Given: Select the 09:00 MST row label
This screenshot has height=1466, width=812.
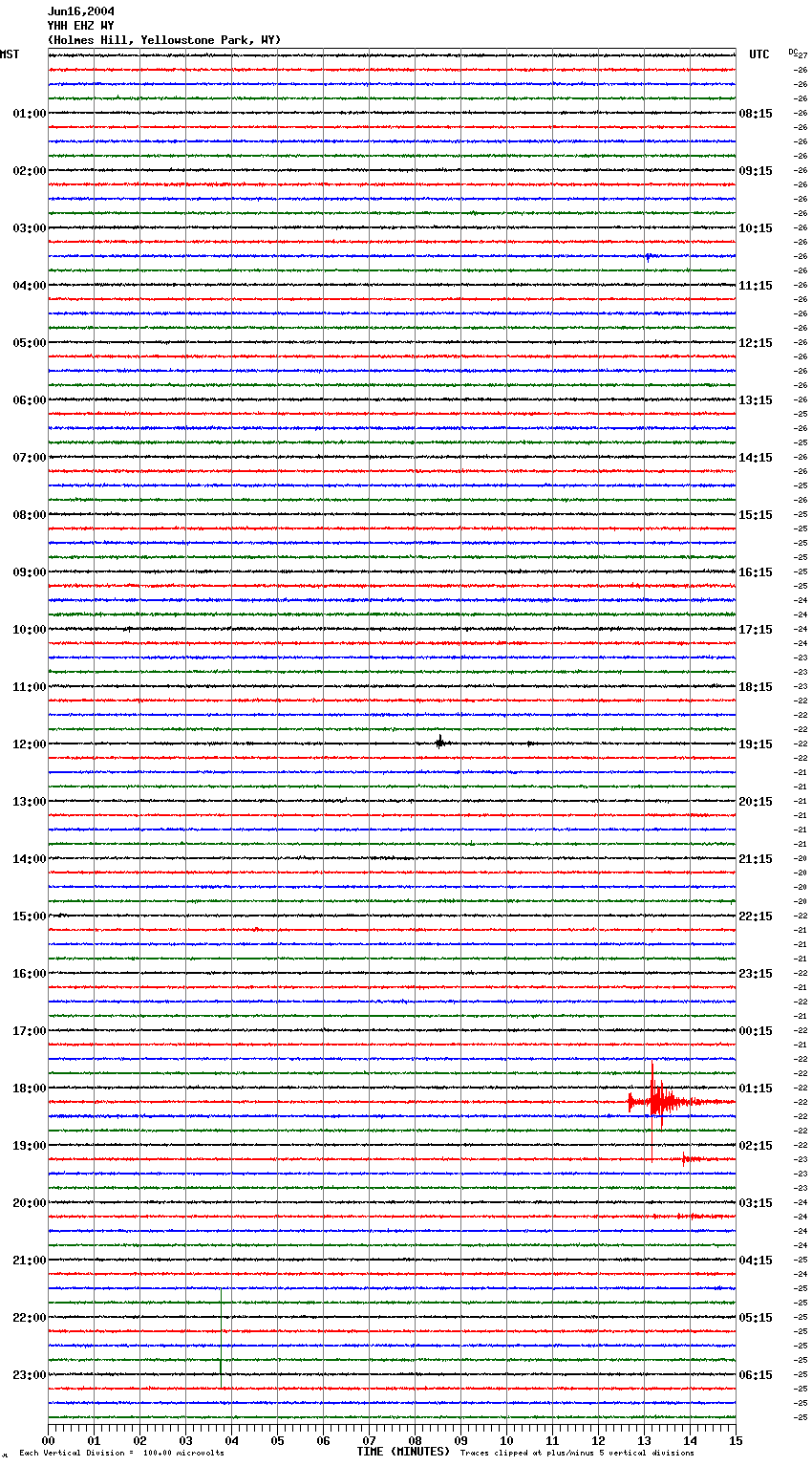Looking at the screenshot, I should point(30,572).
